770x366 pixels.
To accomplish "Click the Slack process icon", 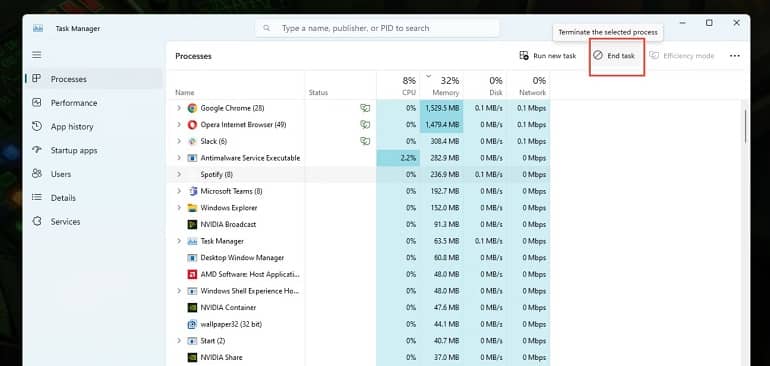I will 192,141.
